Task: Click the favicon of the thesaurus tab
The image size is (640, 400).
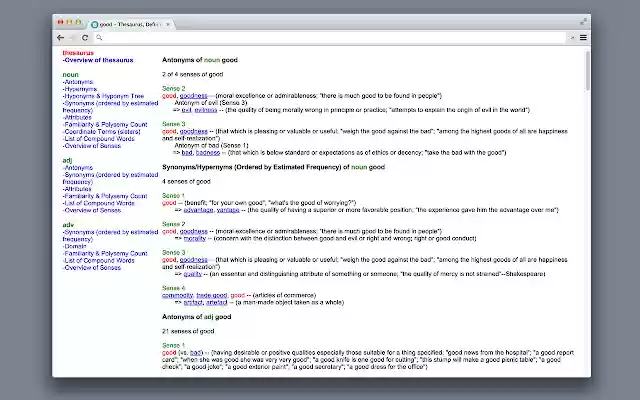Action: click(95, 24)
